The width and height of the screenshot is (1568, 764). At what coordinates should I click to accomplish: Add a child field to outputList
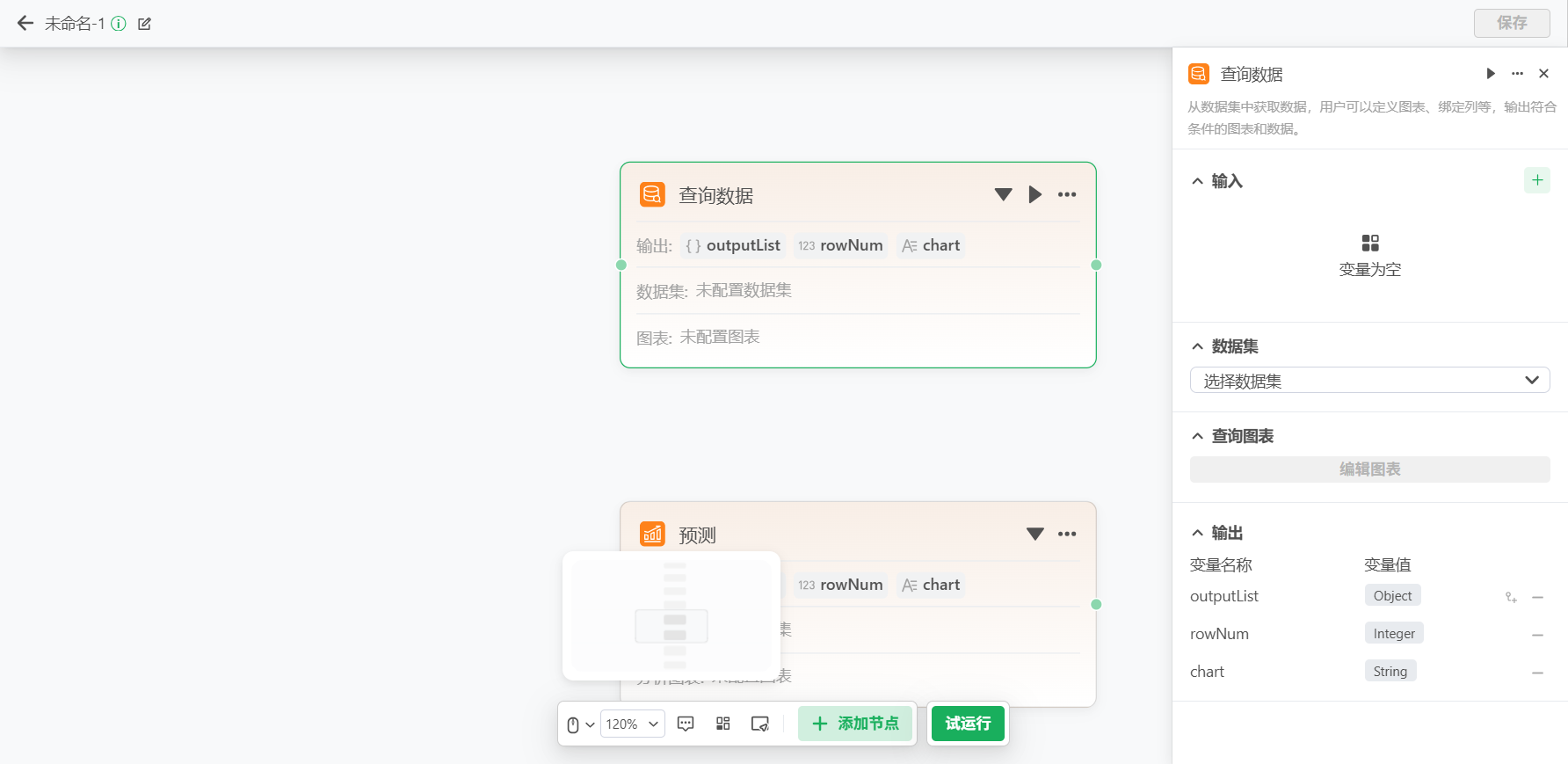pos(1511,597)
